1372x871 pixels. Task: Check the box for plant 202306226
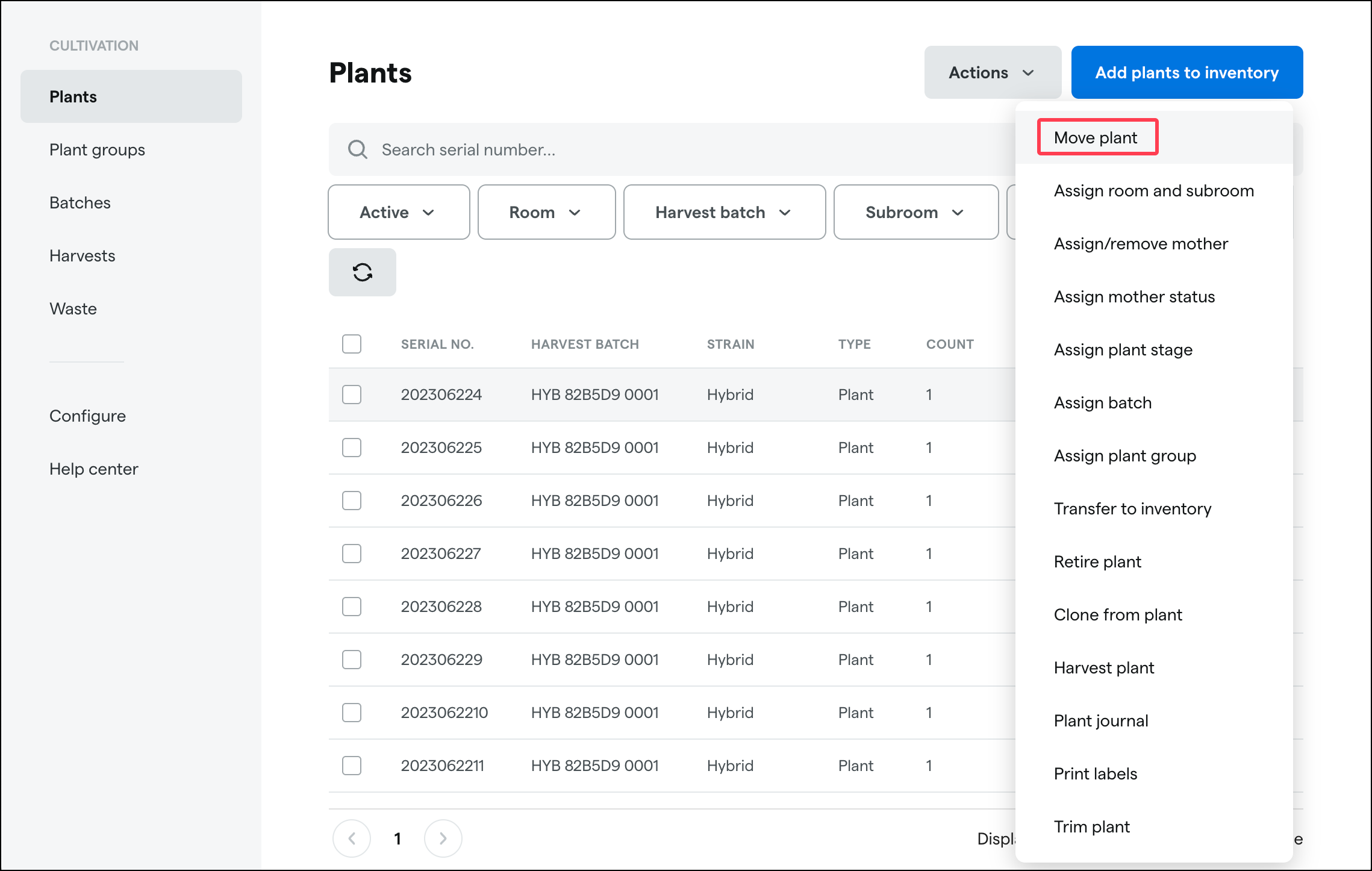pyautogui.click(x=352, y=501)
